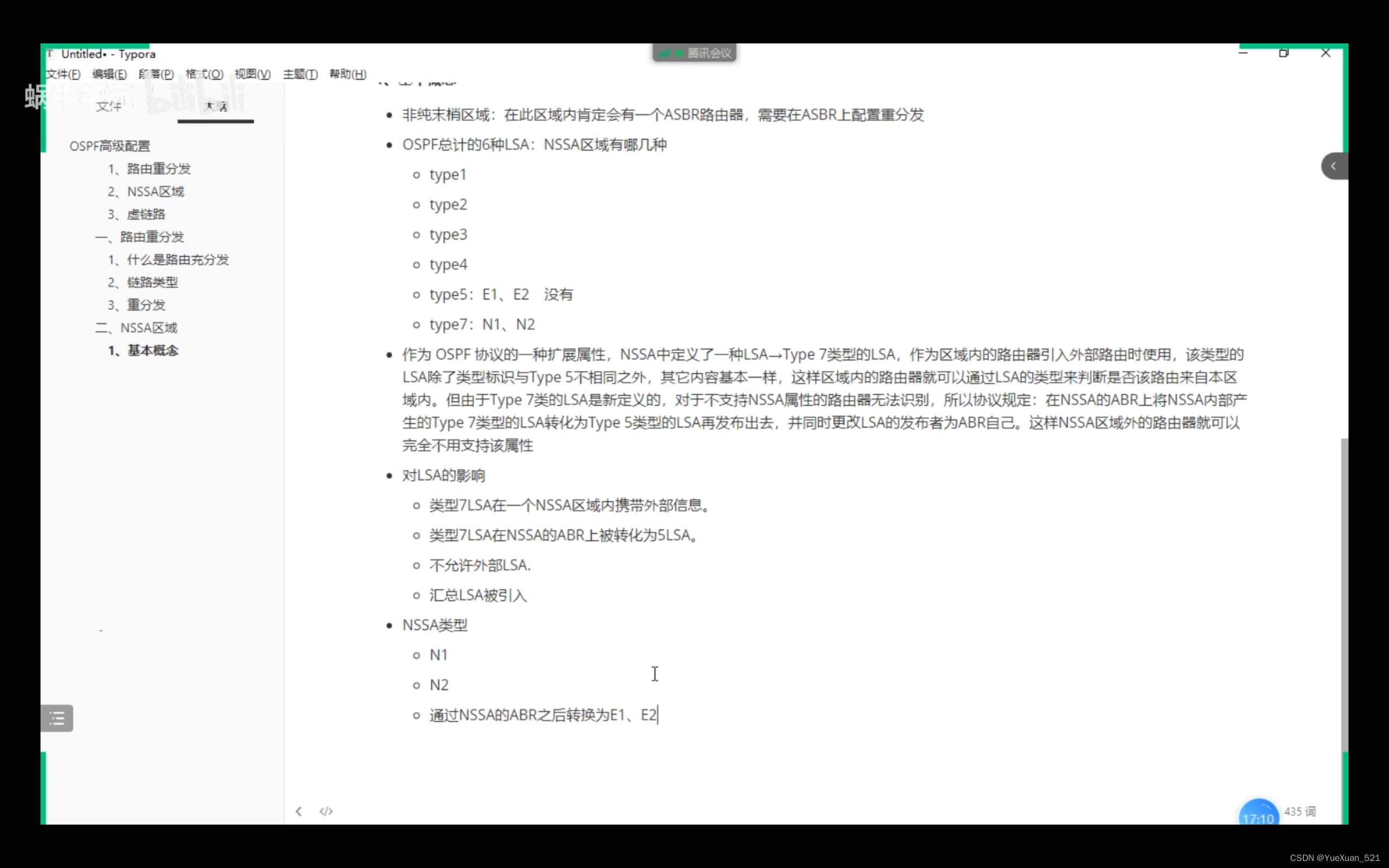Click the bullet 对LSA的影响
Viewport: 1389px width, 868px height.
444,475
